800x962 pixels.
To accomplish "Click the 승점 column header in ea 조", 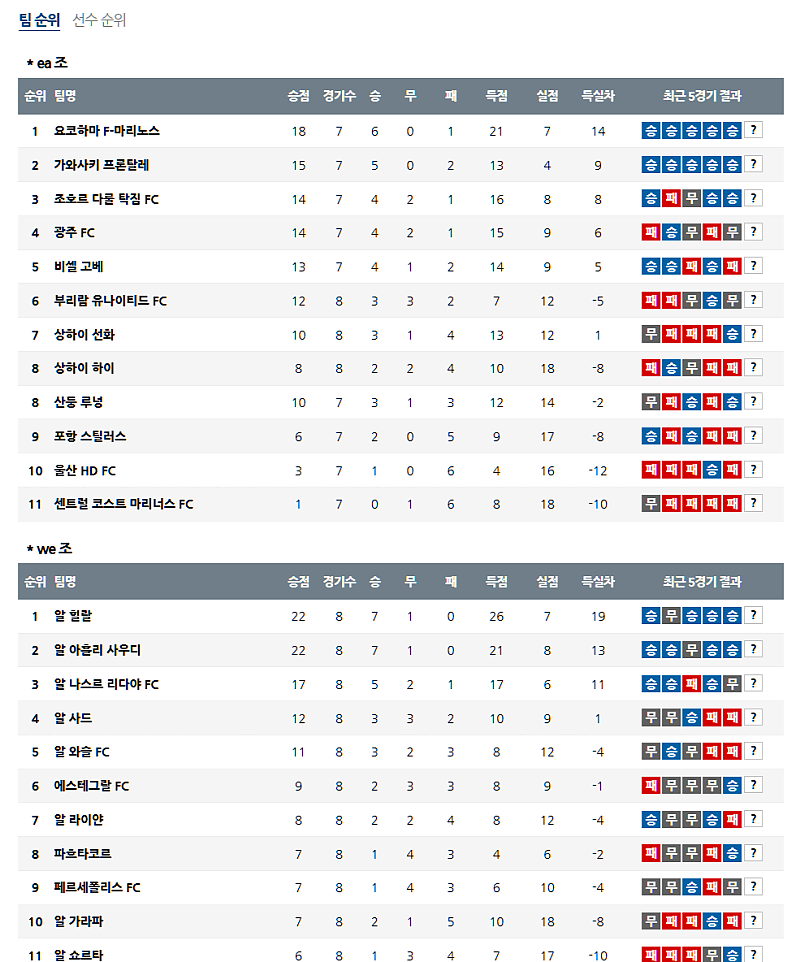I will (x=298, y=96).
